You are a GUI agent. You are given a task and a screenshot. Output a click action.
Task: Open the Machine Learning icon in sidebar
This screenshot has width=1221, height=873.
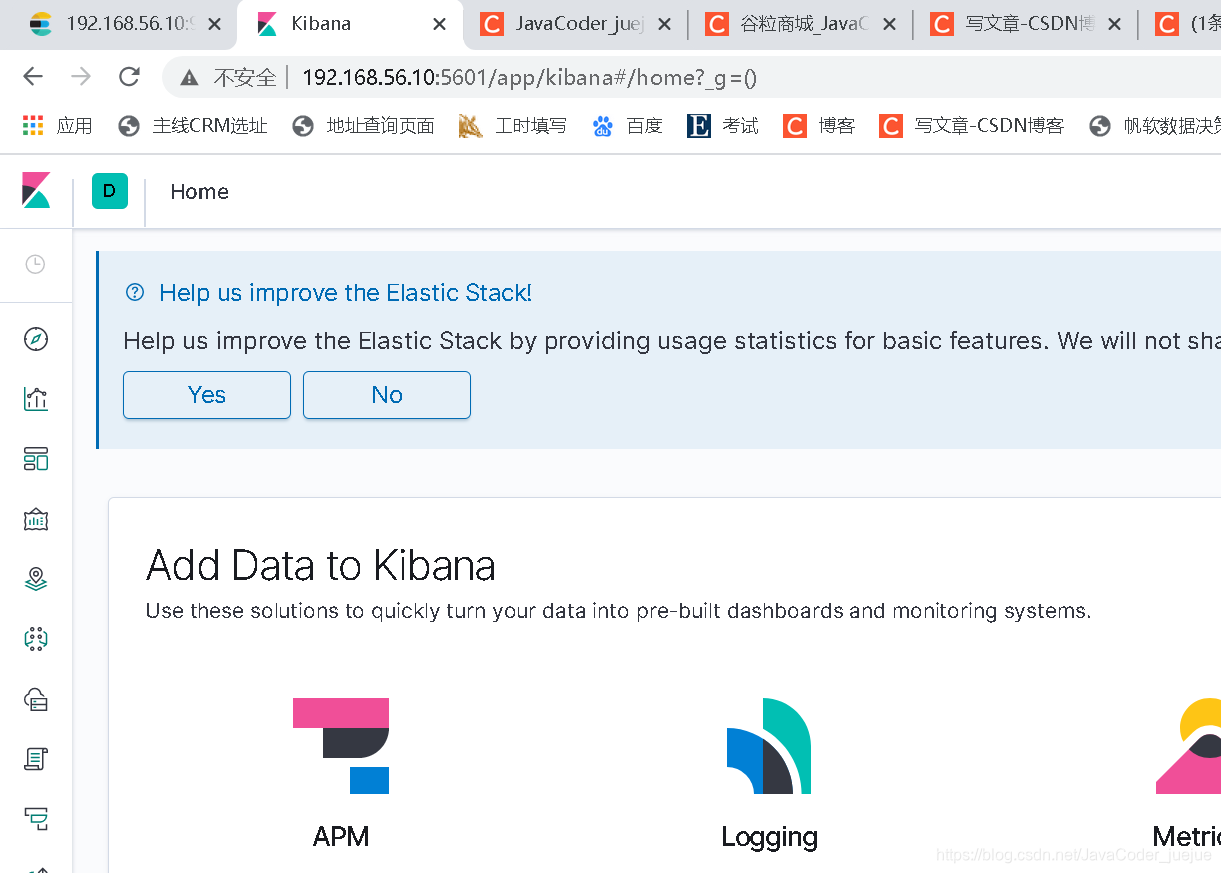36,639
